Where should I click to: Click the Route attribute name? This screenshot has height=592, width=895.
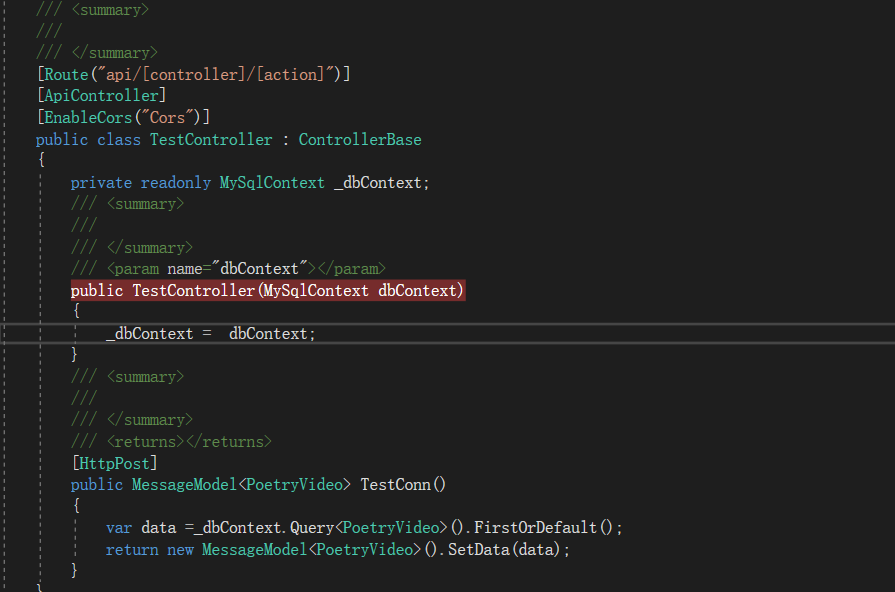(x=66, y=74)
